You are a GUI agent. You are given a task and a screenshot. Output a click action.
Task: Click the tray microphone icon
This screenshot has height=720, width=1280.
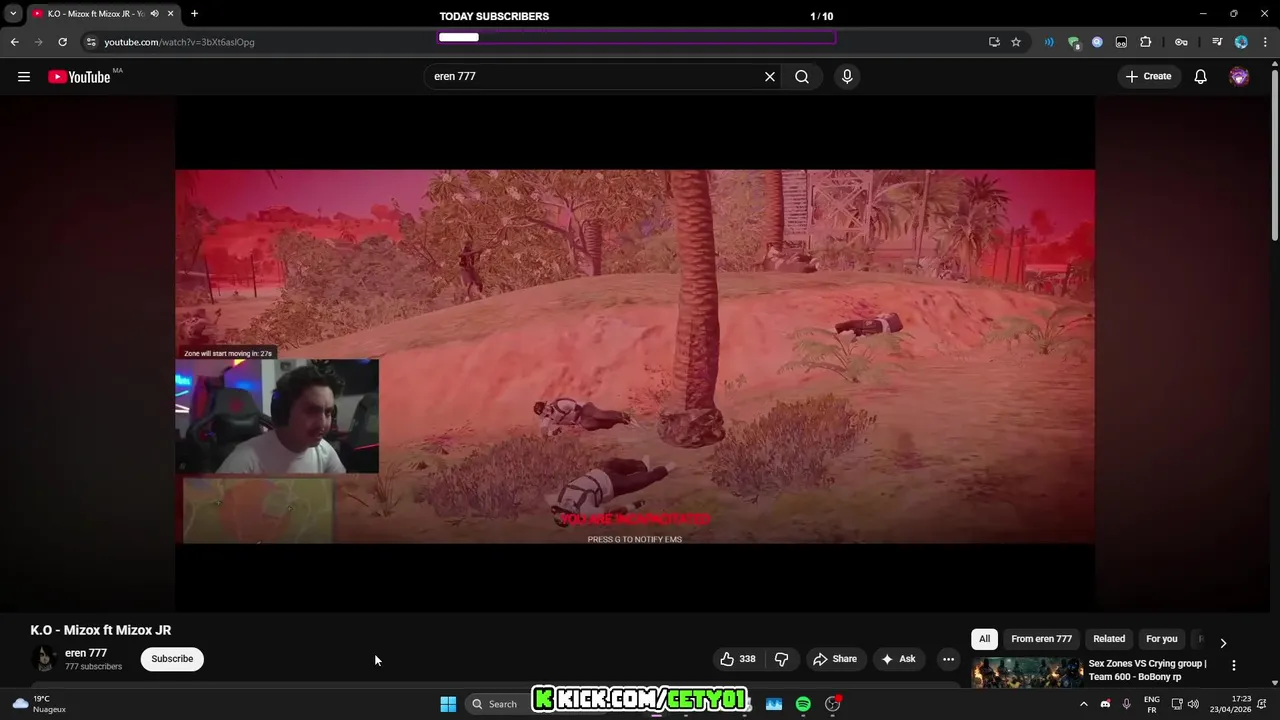[x=1127, y=704]
